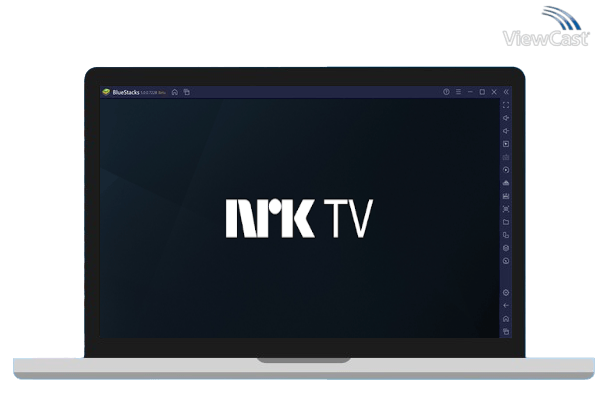Image resolution: width=602 pixels, height=414 pixels.
Task: Click the BlueStacks logo in the title bar
Action: [x=106, y=92]
